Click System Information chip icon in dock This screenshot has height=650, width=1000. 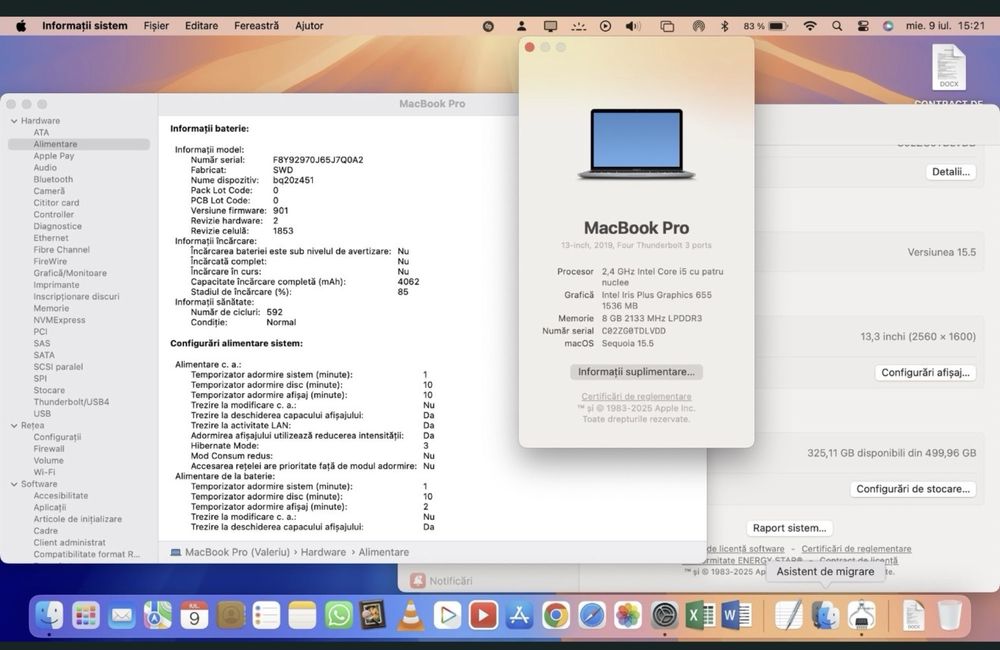coord(861,616)
